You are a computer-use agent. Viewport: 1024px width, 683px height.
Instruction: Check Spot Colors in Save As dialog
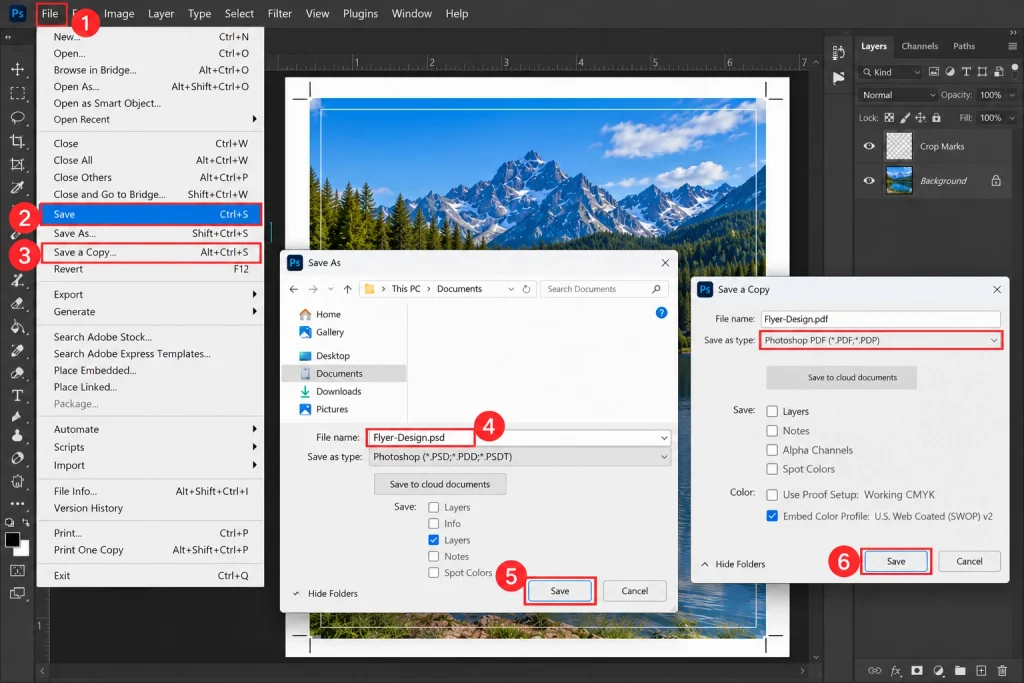coord(434,573)
